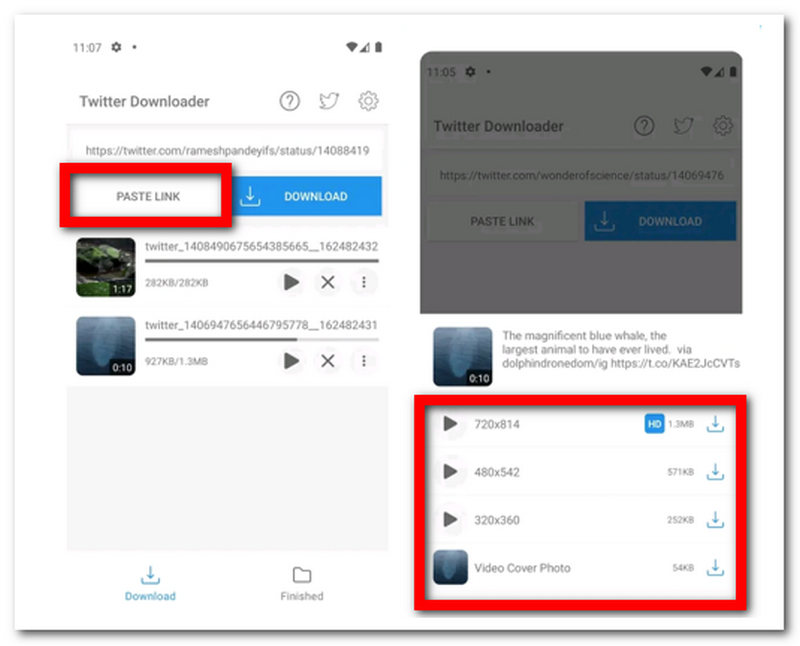Click the progress bar of the 282KB/282KB download
This screenshot has height=646, width=800.
(x=262, y=261)
